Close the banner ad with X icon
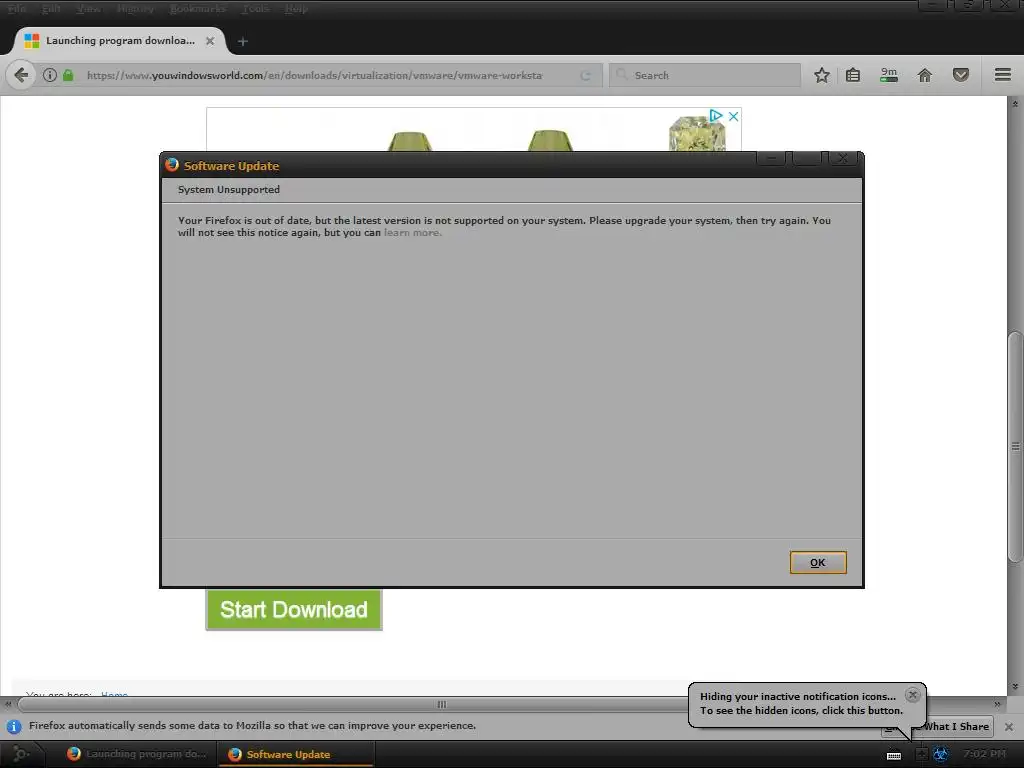 point(733,116)
